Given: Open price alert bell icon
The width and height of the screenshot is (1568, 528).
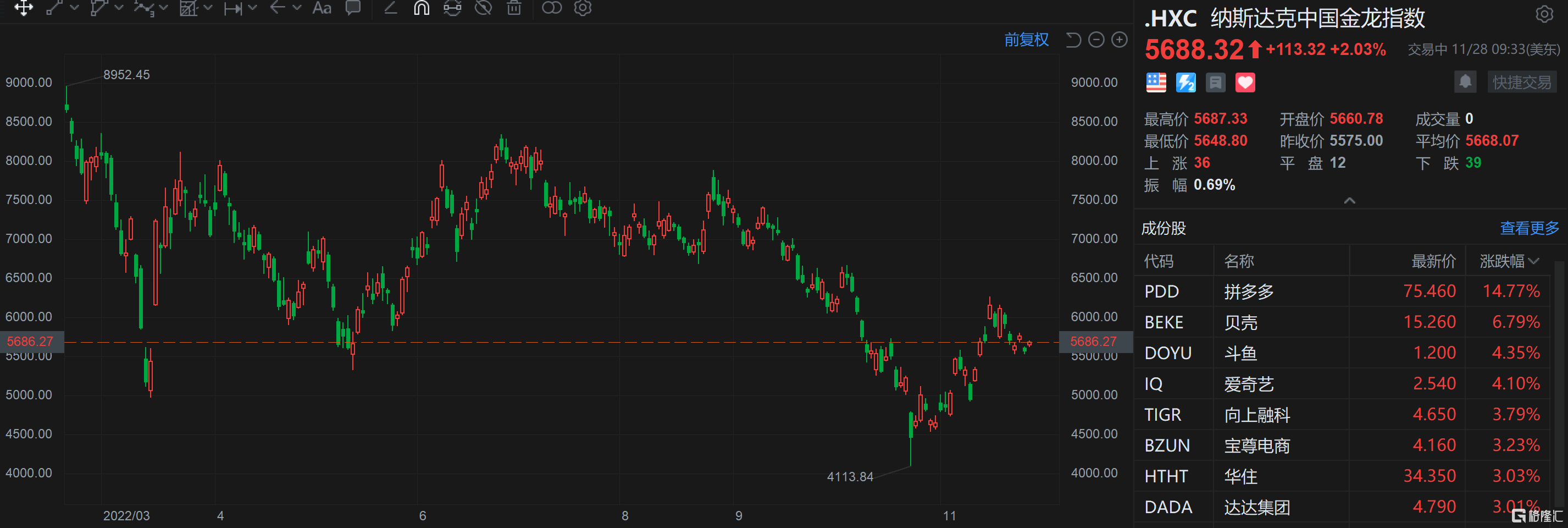Looking at the screenshot, I should click(x=1465, y=81).
